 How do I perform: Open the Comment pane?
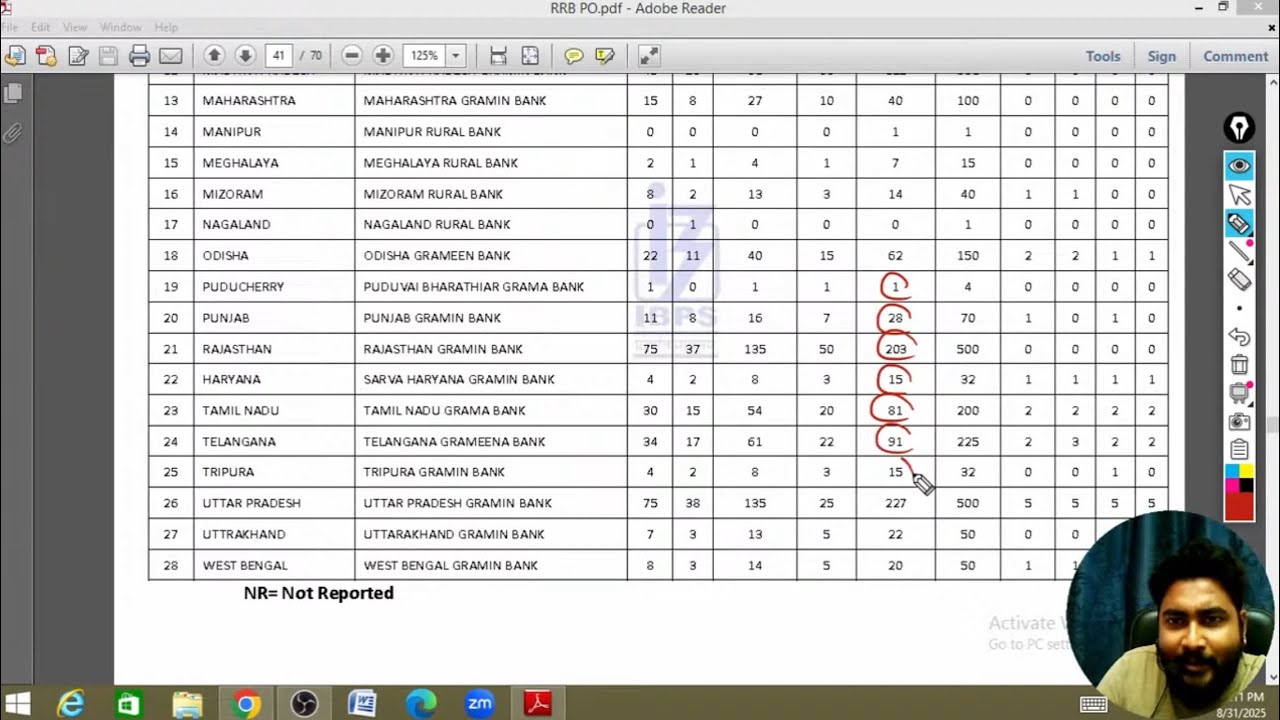coord(1236,56)
